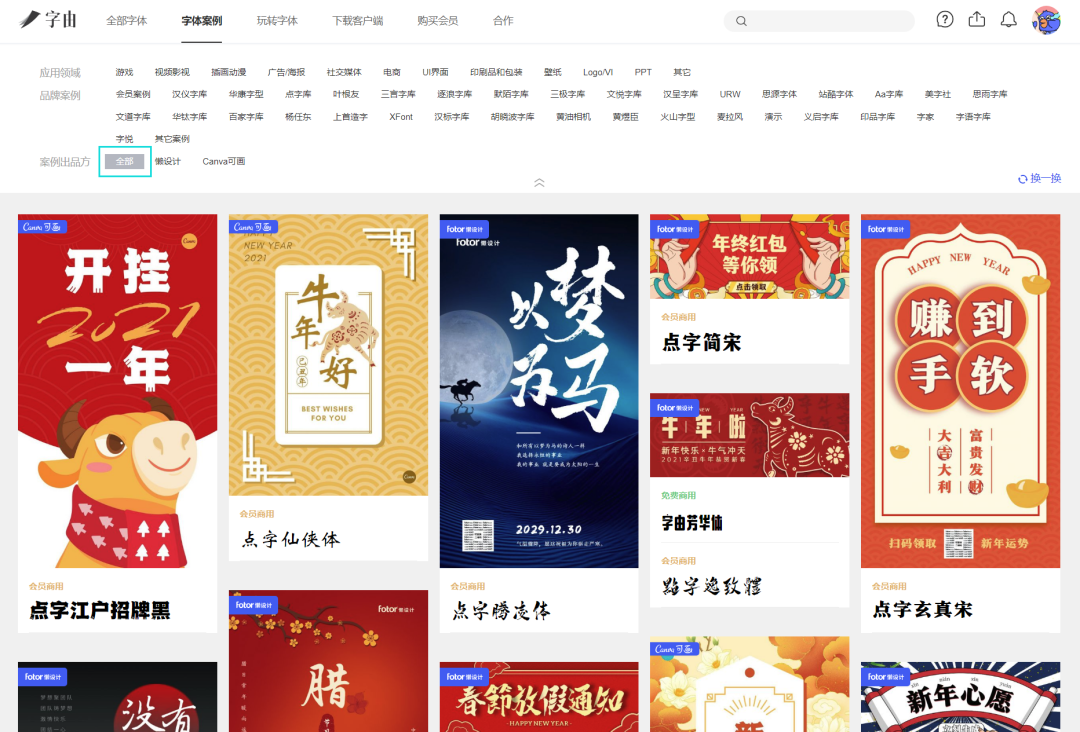Open the 赚到手软 poster thumbnail
The width and height of the screenshot is (1080, 732).
pyautogui.click(x=960, y=390)
